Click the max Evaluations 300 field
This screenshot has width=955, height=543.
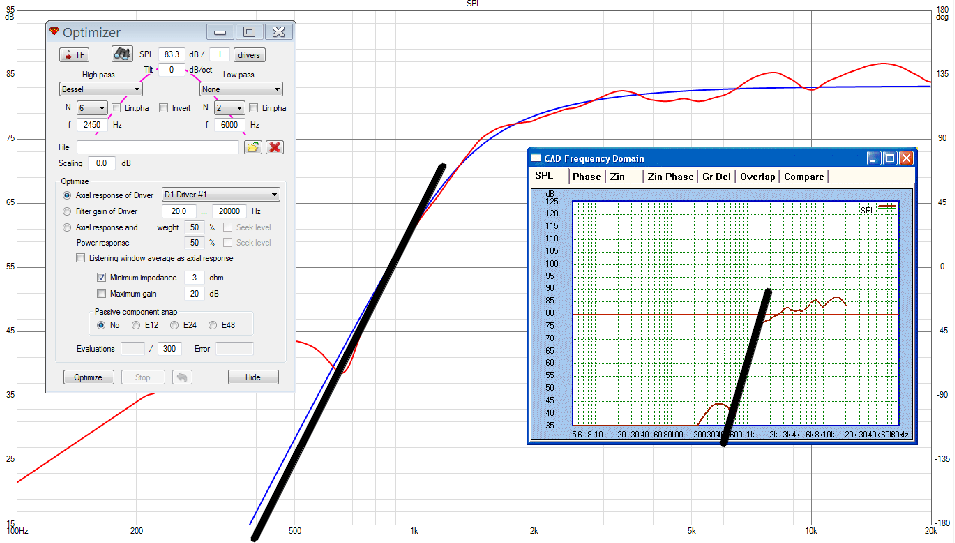click(169, 349)
